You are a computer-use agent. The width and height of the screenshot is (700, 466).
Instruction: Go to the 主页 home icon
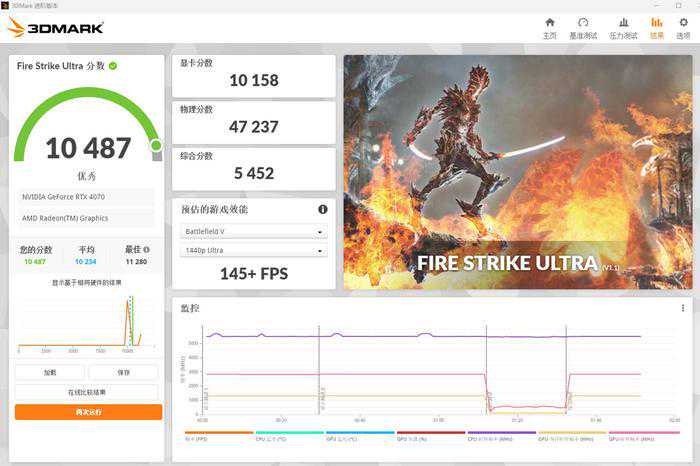[x=549, y=27]
